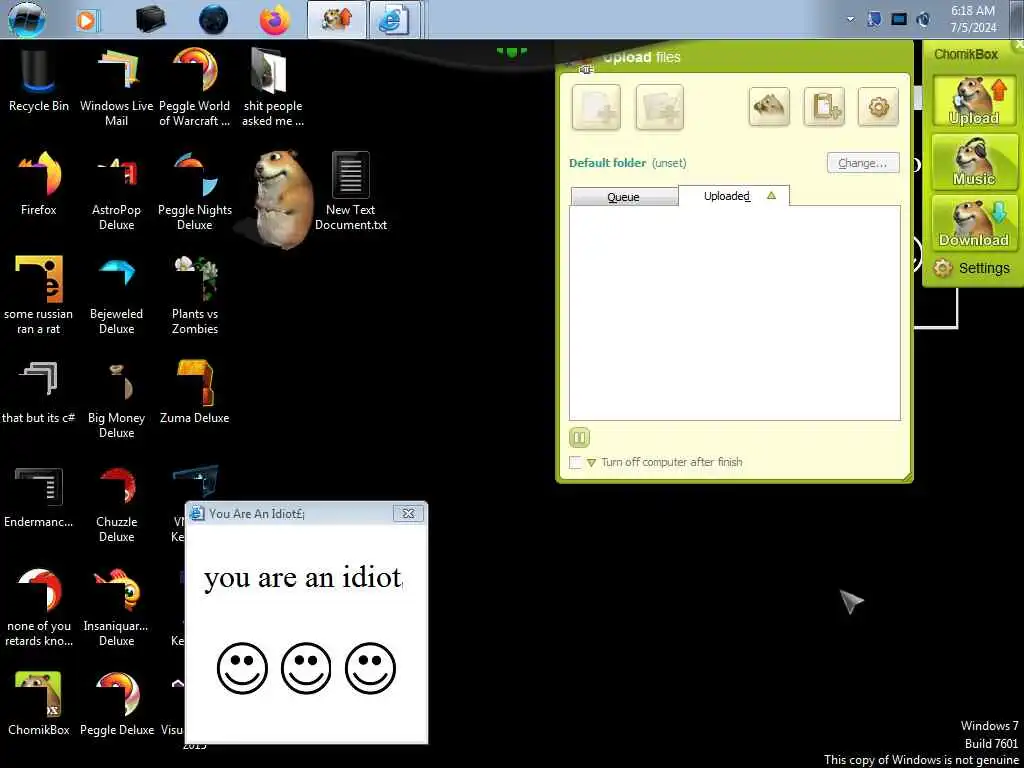Click clipboard add icon in Upload toolbar
The width and height of the screenshot is (1024, 768).
824,106
